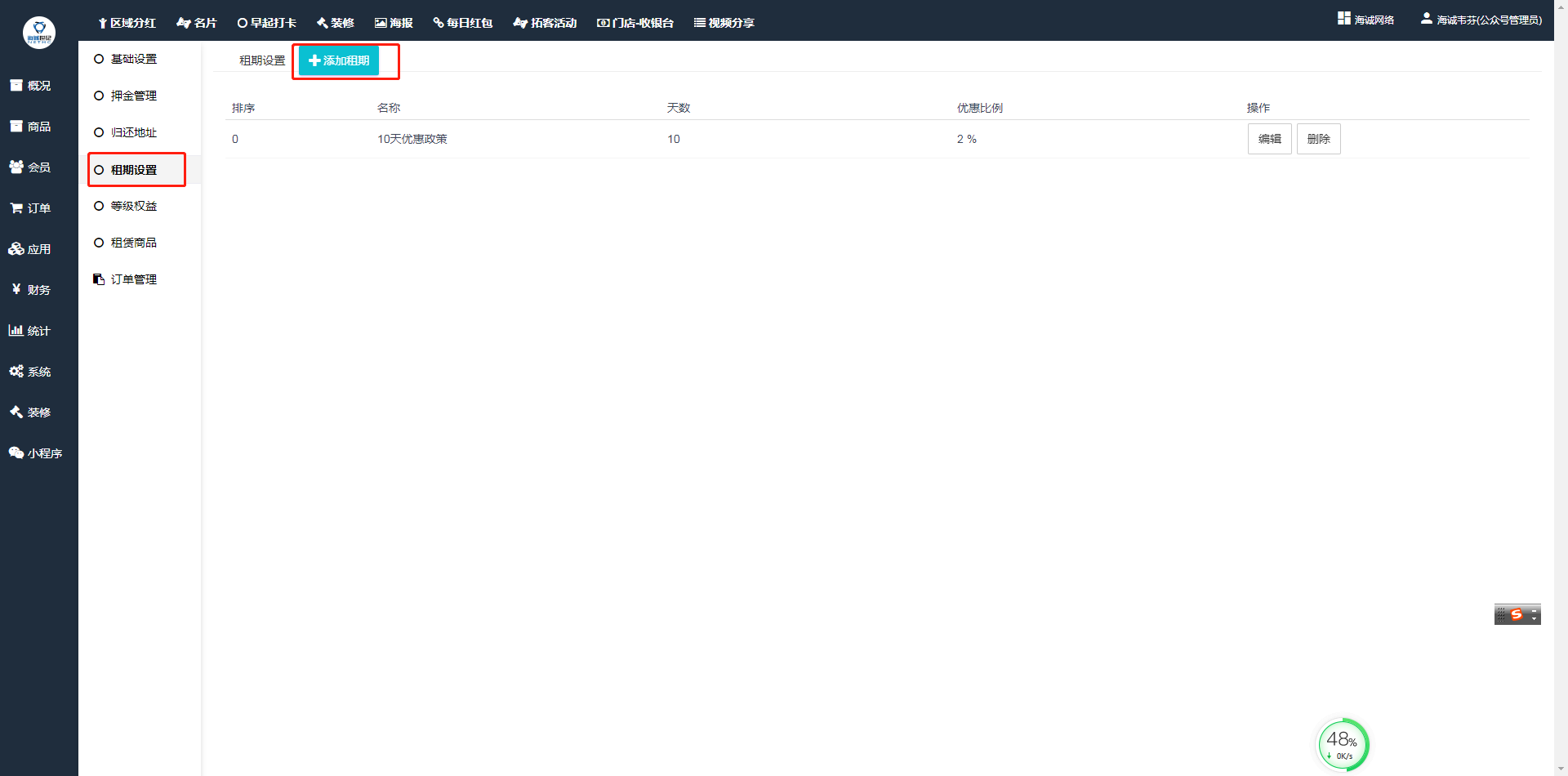Open the 系统 system section
The height and width of the screenshot is (776, 1568).
click(30, 372)
